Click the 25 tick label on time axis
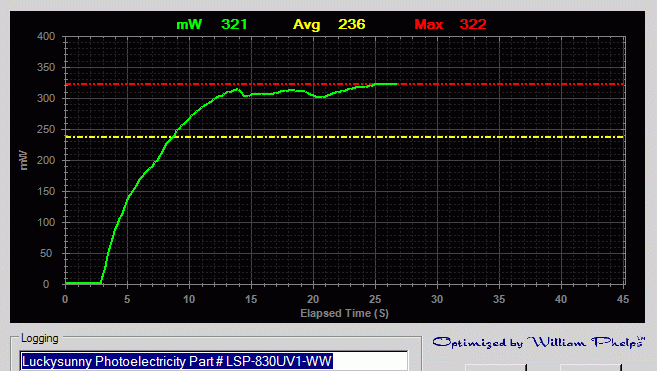Screen dimensions: 657x371 click(375, 299)
